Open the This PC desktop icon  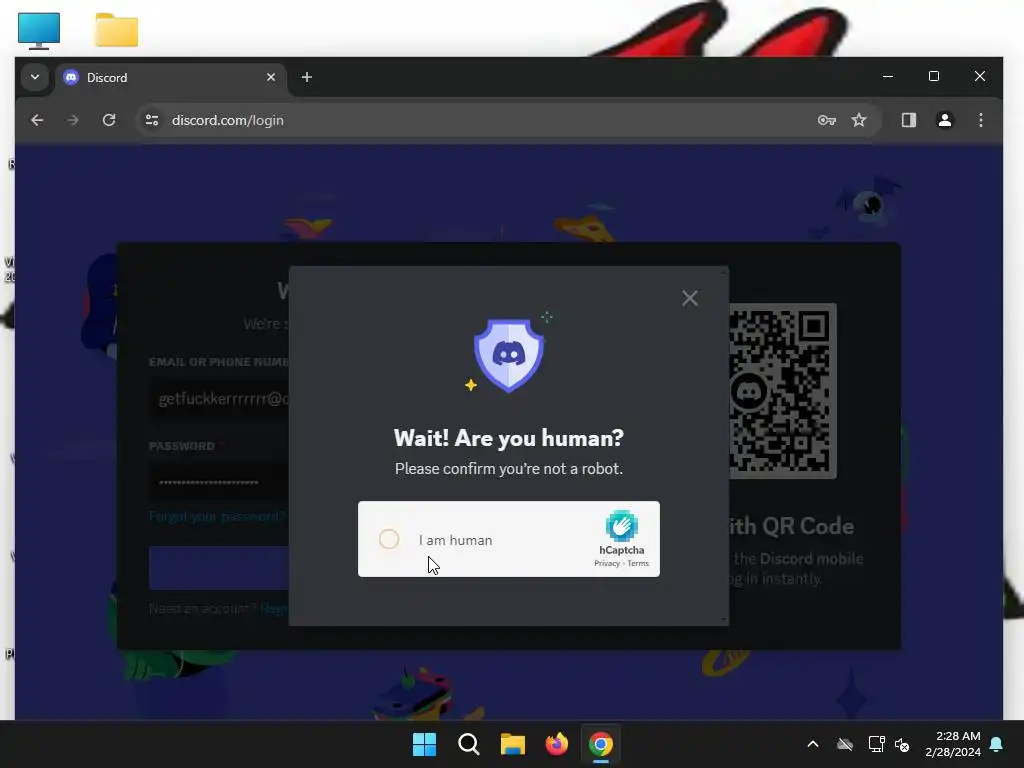[39, 30]
